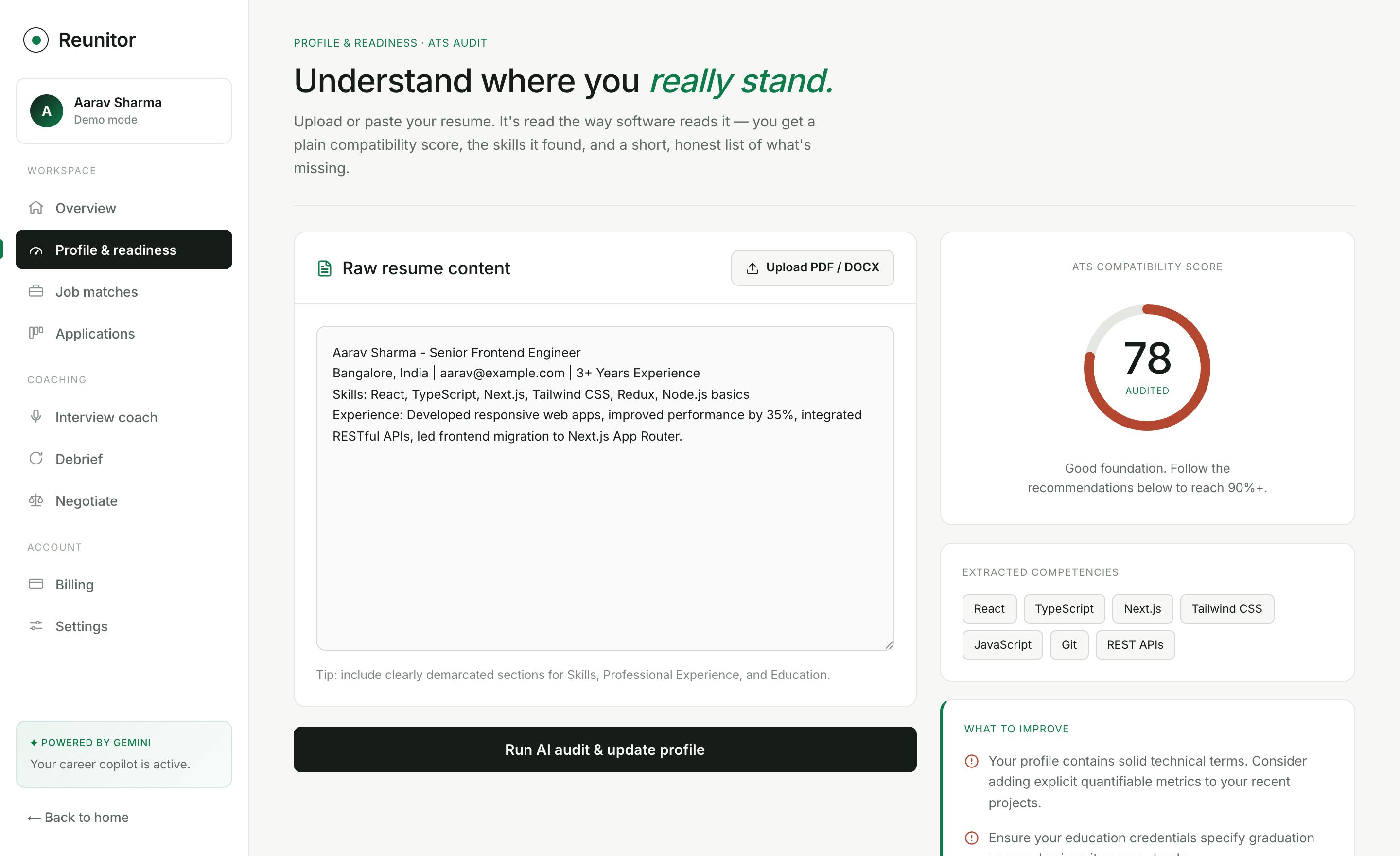Click the 78 ATS score ring

click(x=1147, y=367)
